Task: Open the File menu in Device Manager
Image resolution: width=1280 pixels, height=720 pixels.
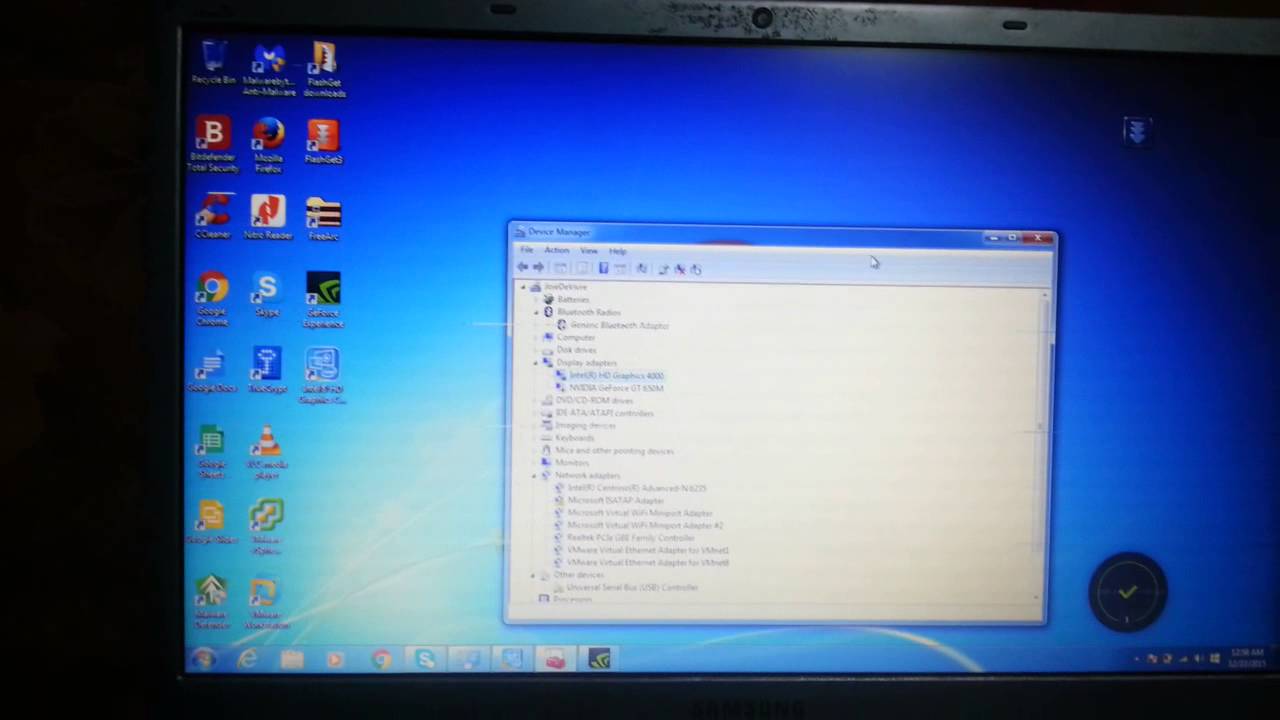Action: (x=526, y=250)
